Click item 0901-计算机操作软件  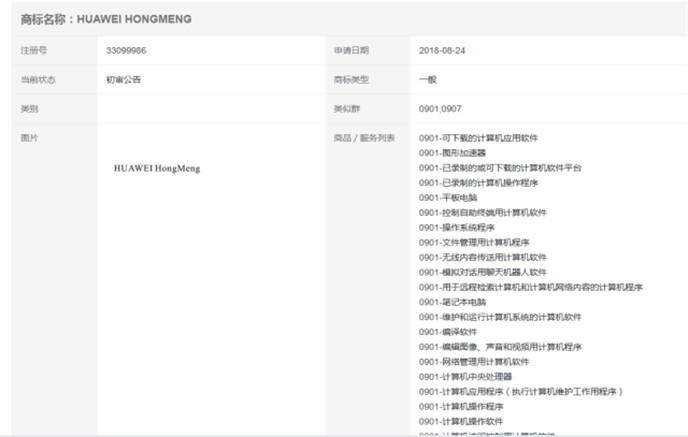(461, 422)
